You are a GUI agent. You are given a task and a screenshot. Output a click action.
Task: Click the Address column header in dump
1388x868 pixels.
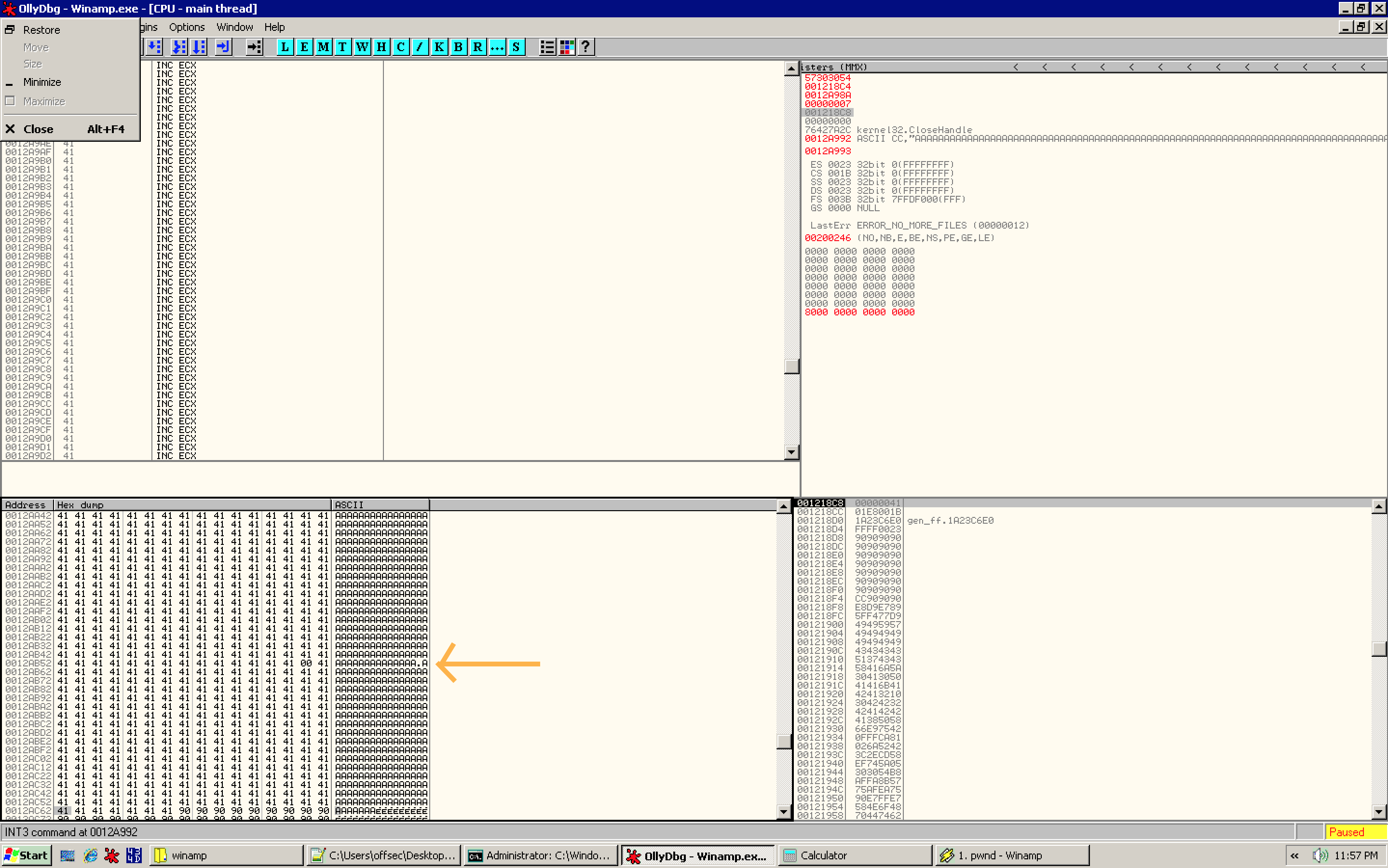[28, 504]
